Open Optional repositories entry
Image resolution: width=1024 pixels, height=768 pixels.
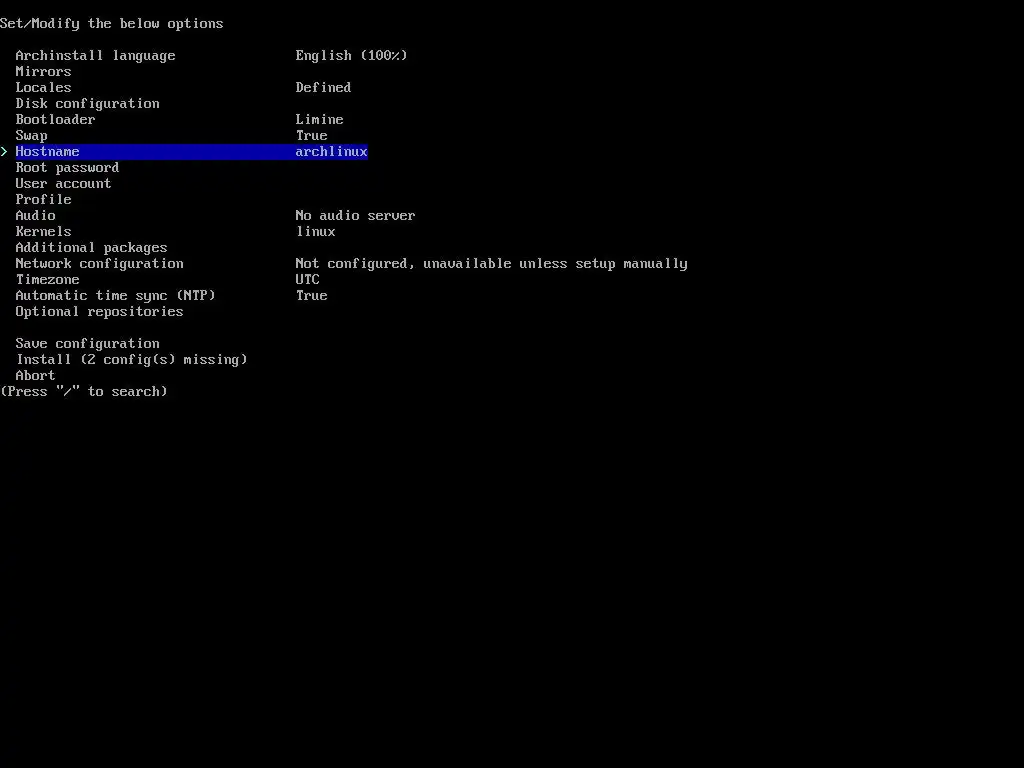point(99,312)
